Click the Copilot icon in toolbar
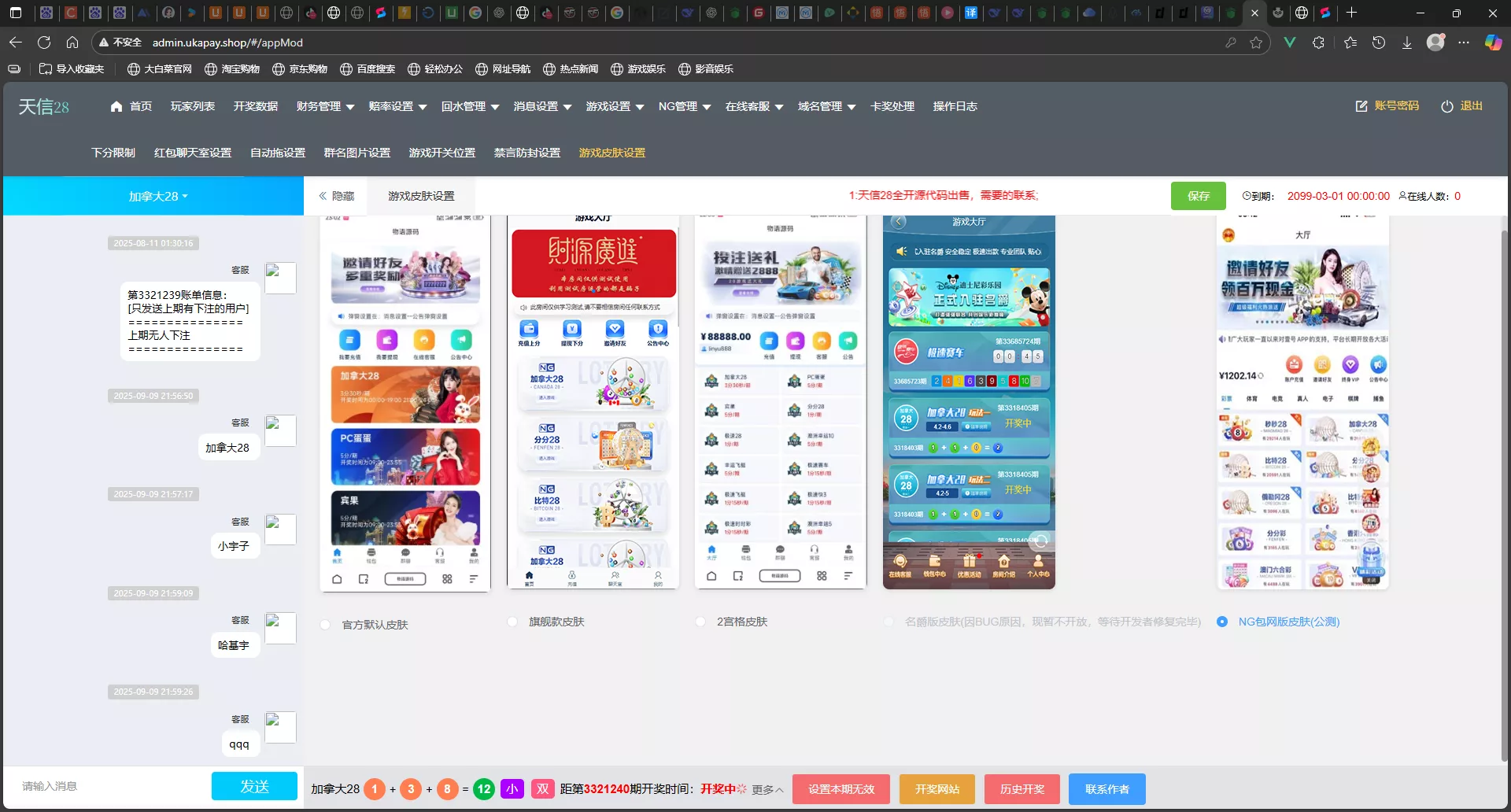Viewport: 1511px width, 812px height. 1492,42
